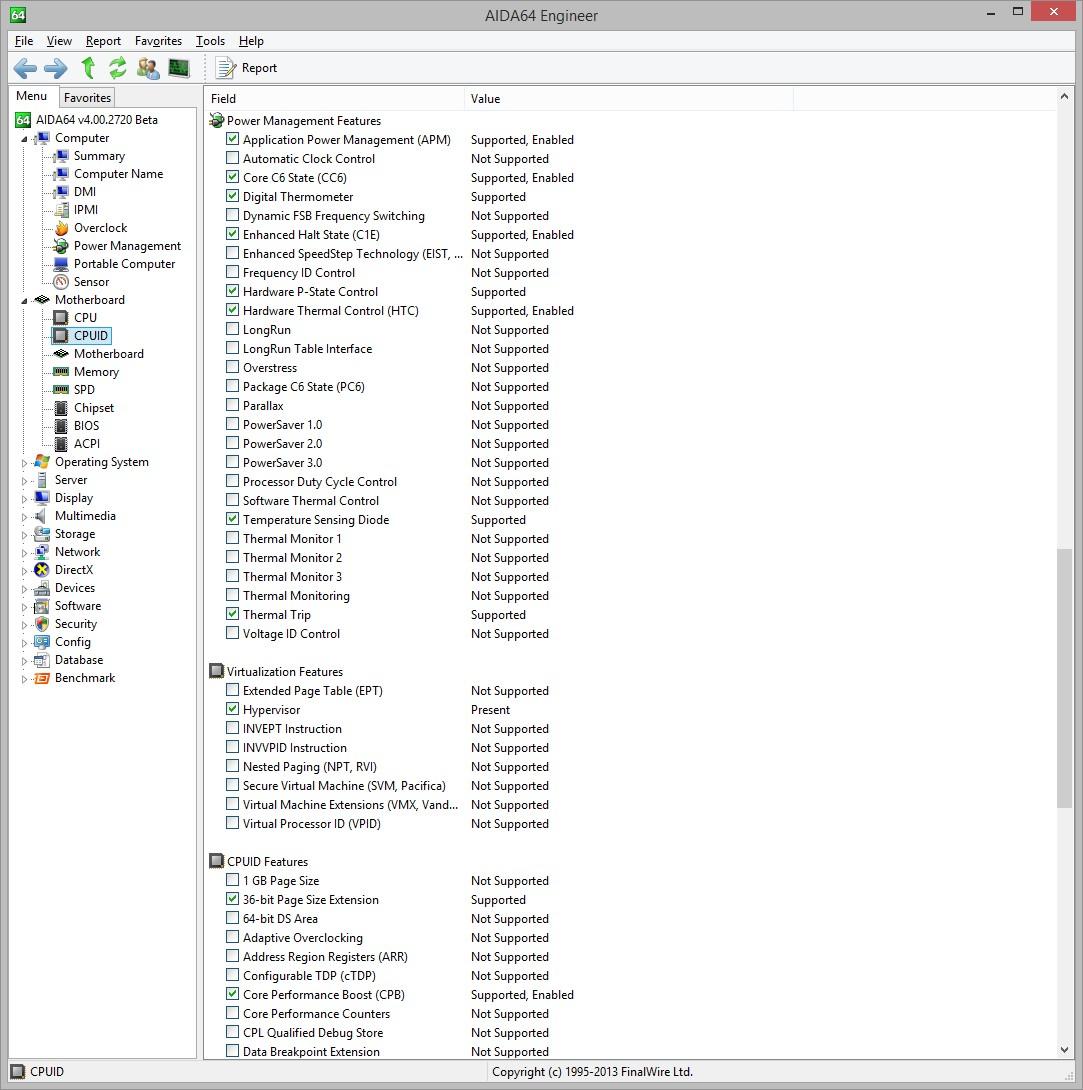Click the blue Forward arrow toolbar icon

[56, 68]
